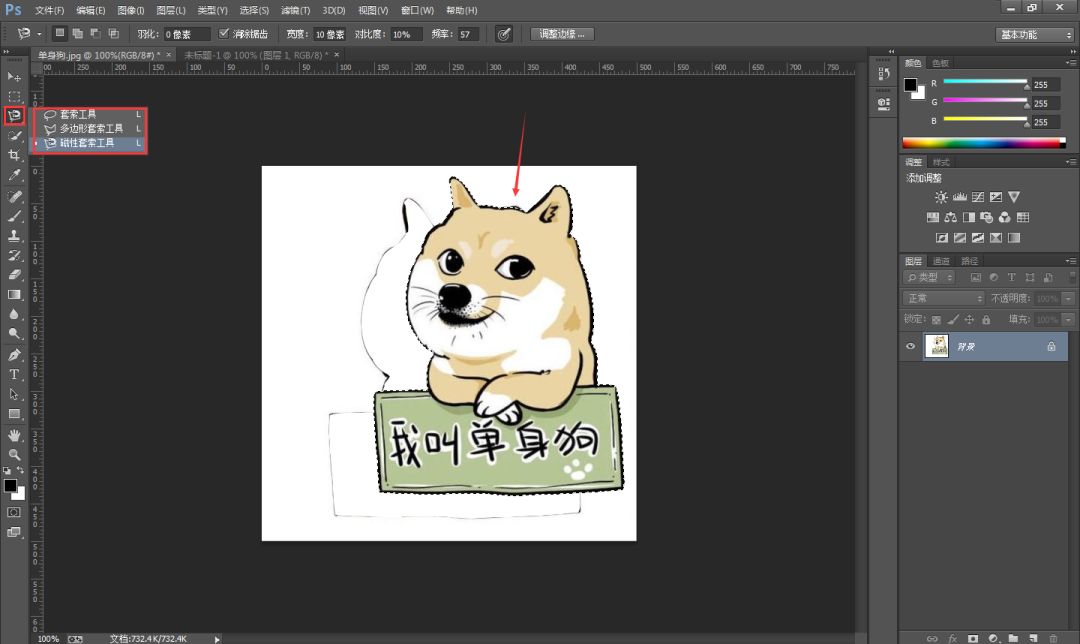Screen dimensions: 1080x644
Task: Select the Eraser tool
Action: click(14, 275)
